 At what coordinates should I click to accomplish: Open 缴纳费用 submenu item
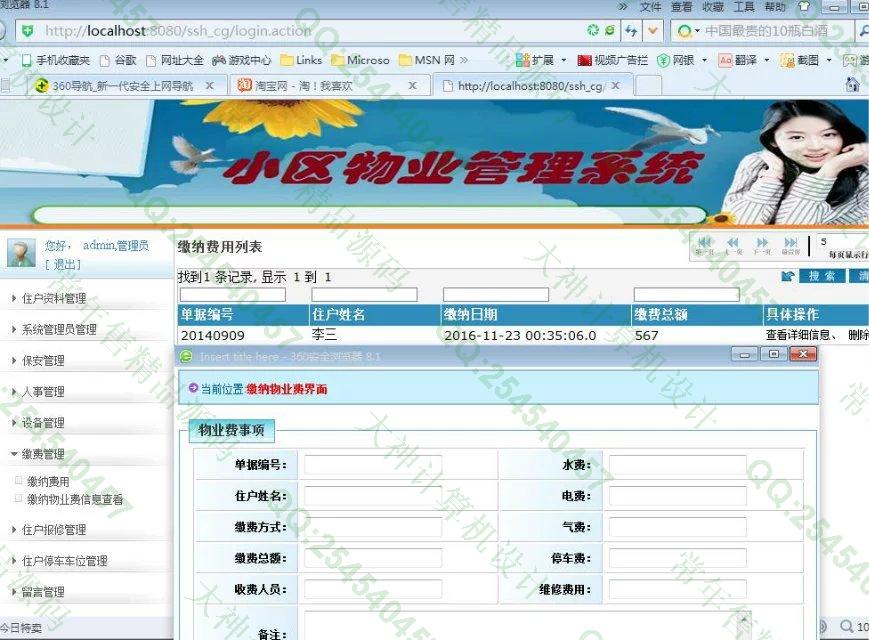click(48, 482)
